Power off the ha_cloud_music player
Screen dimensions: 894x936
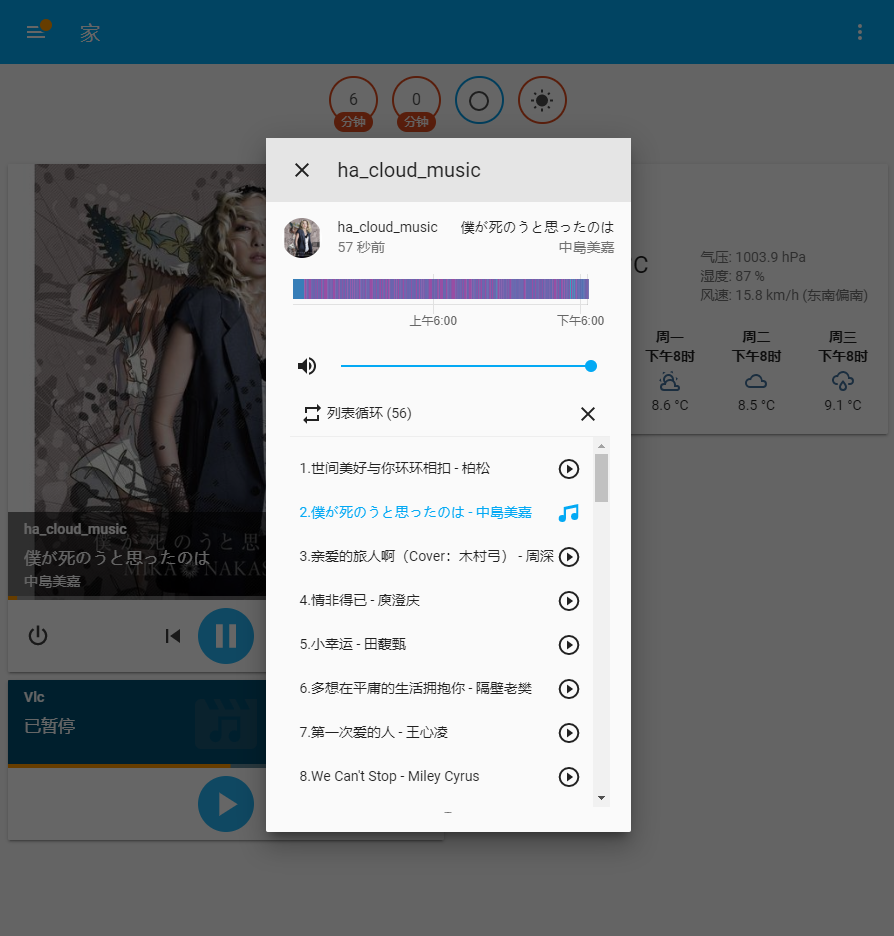[38, 636]
